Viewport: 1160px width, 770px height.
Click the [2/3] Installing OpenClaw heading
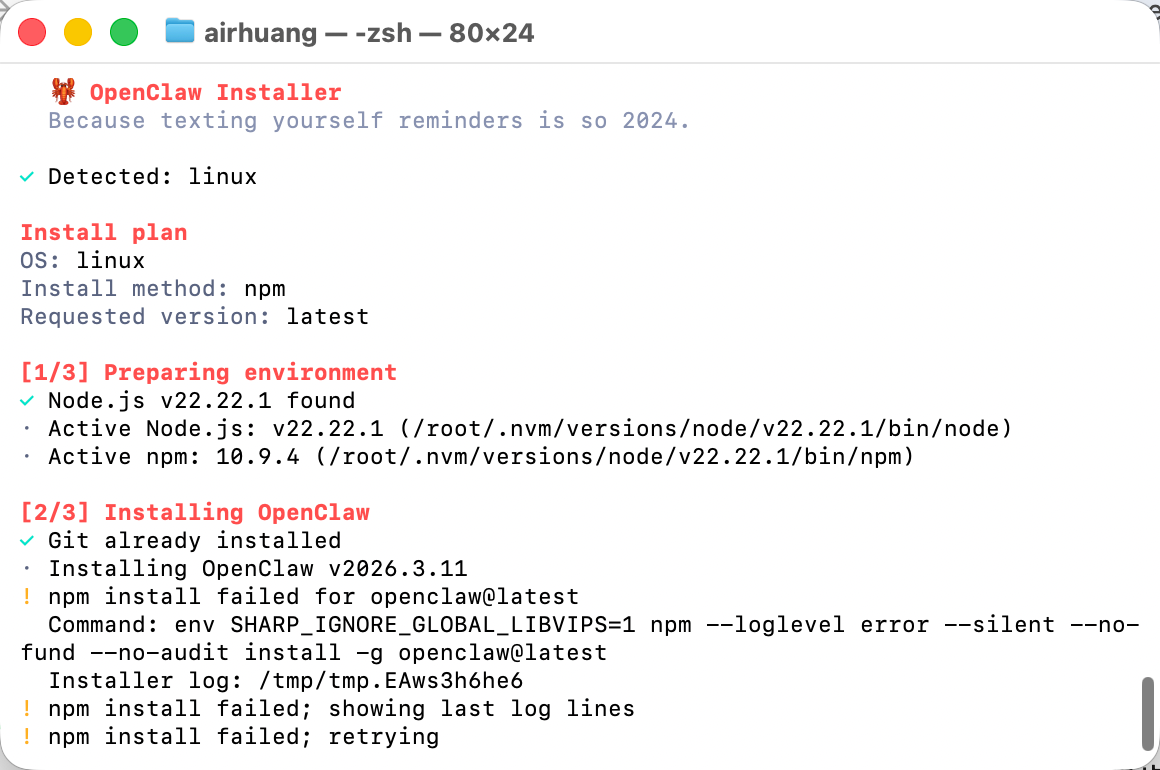[x=195, y=513]
